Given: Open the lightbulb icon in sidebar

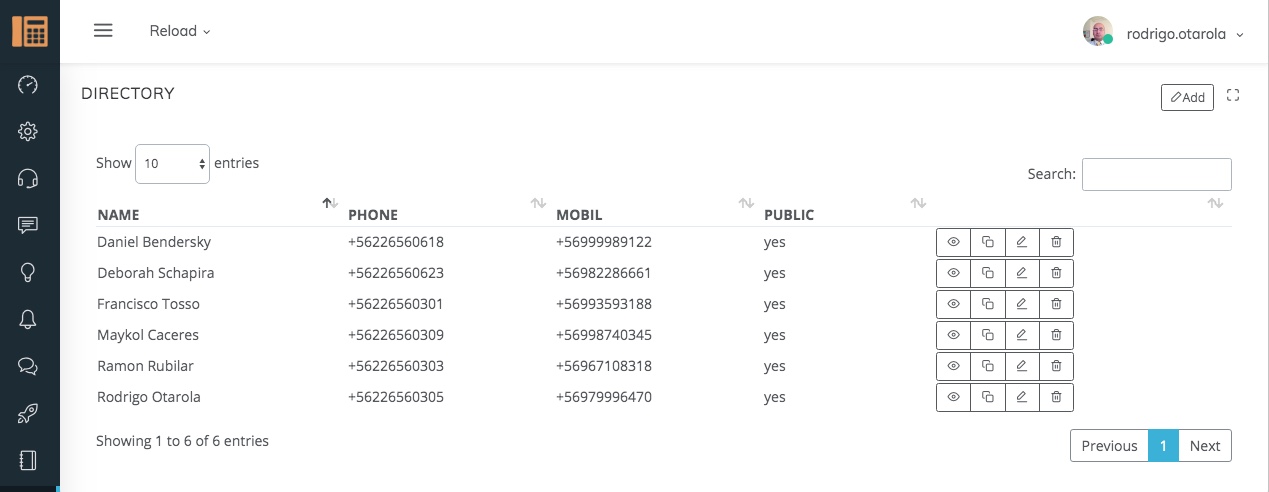Looking at the screenshot, I should [28, 272].
